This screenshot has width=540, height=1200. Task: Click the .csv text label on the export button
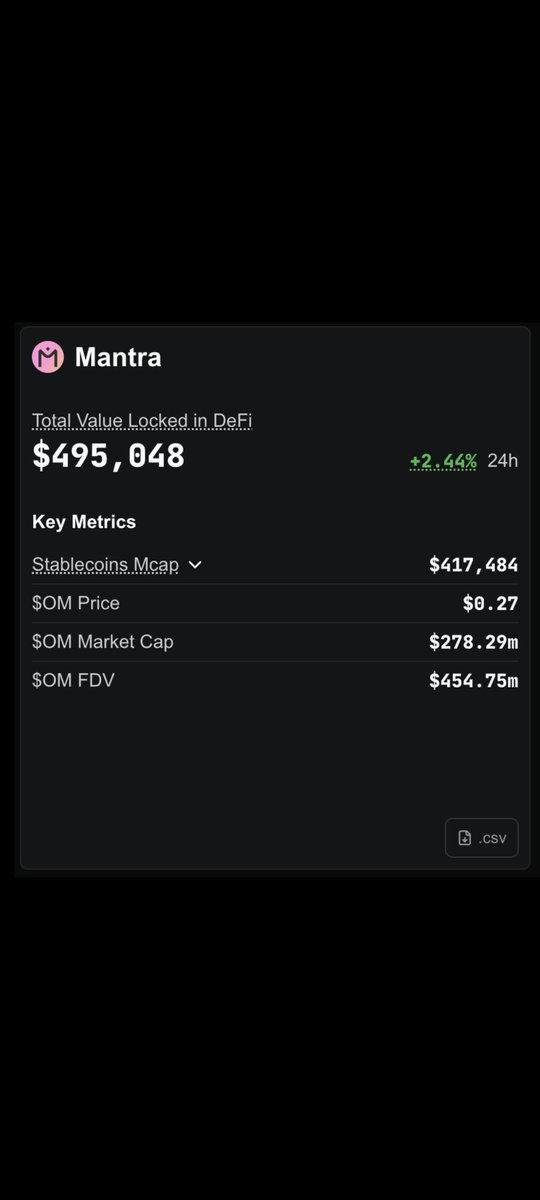click(492, 838)
